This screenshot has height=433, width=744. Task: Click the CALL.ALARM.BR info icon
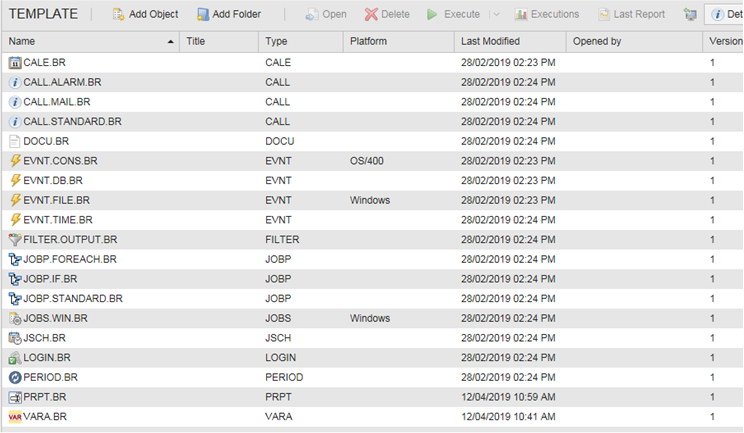[15, 83]
